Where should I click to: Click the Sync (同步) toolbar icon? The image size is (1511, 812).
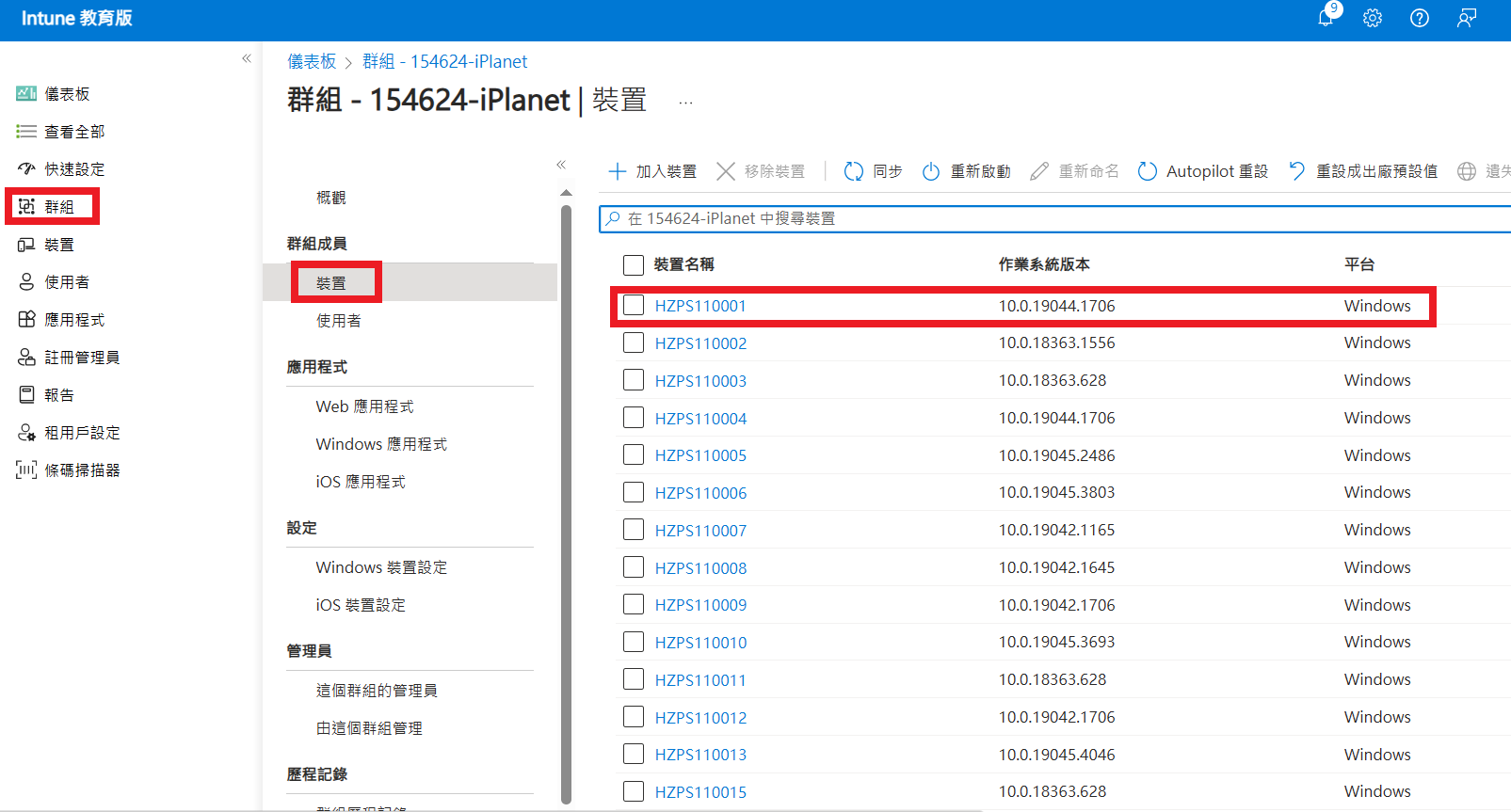854,171
